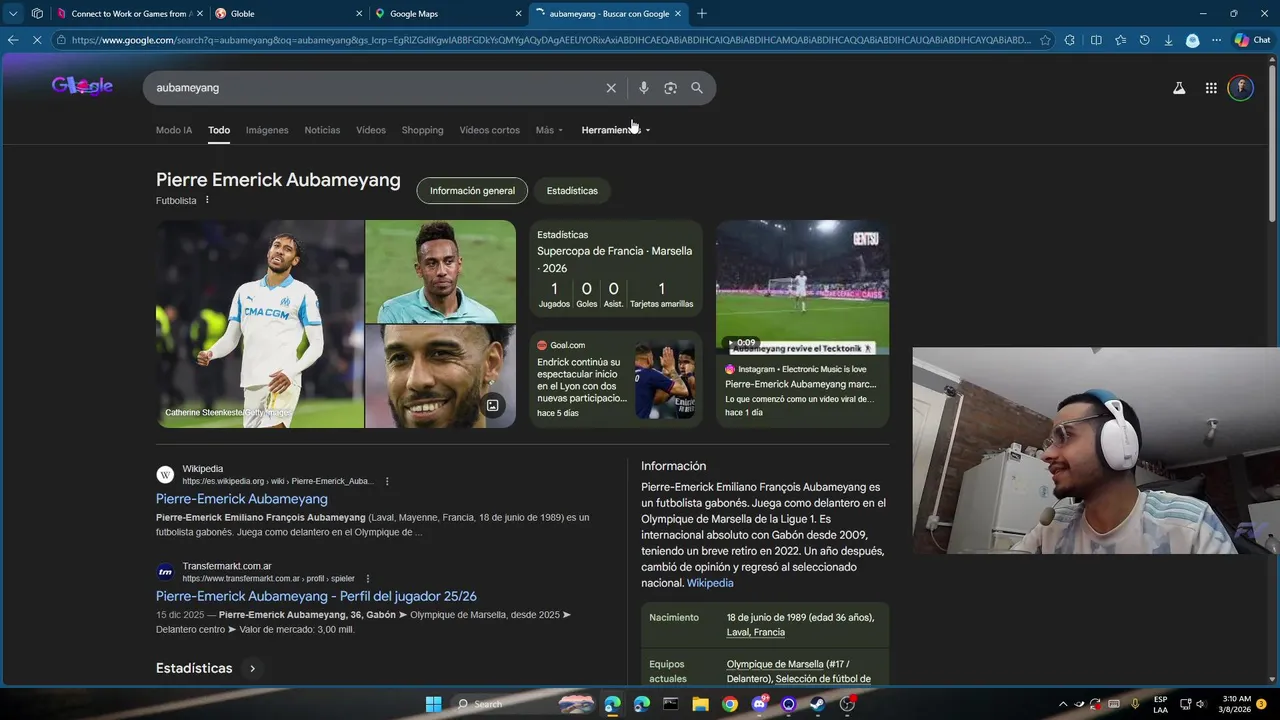1280x720 pixels.
Task: Switch to Connect to Work or Games tab
Action: (x=130, y=13)
